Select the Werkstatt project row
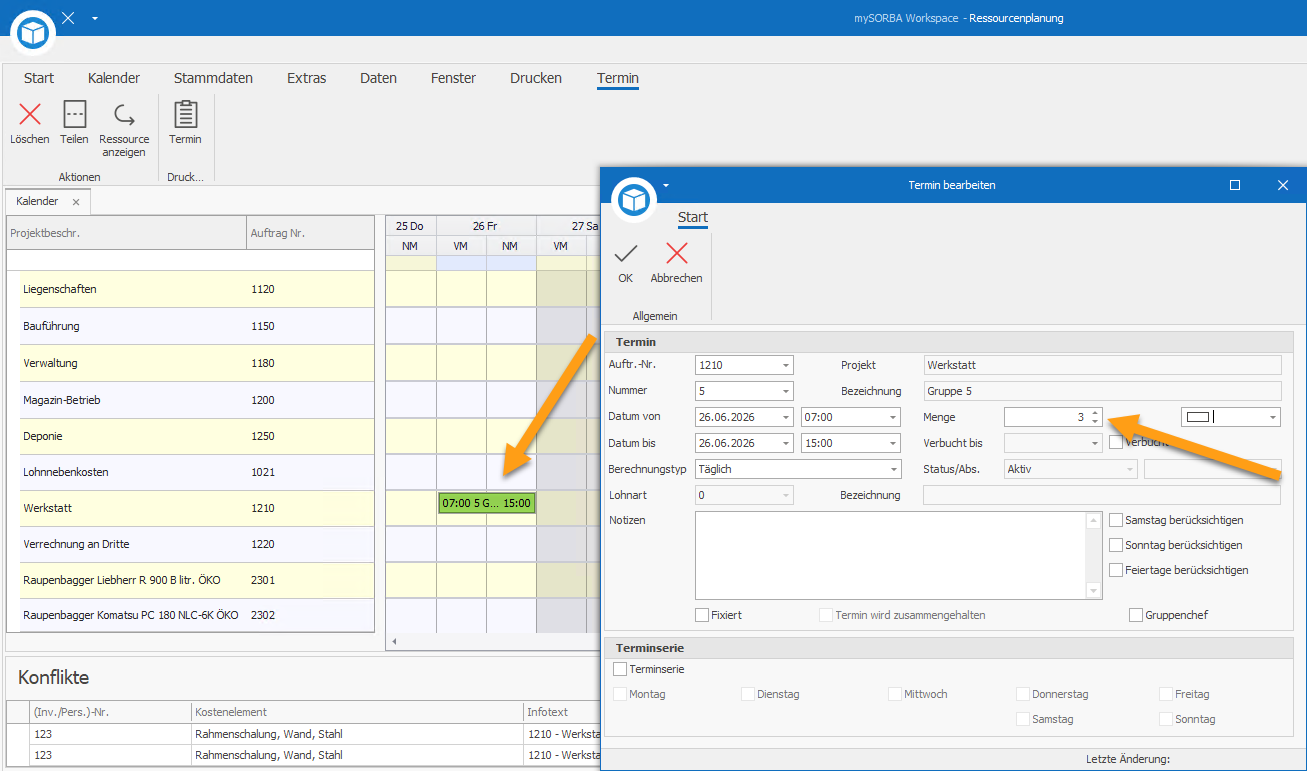Image resolution: width=1307 pixels, height=771 pixels. 190,508
